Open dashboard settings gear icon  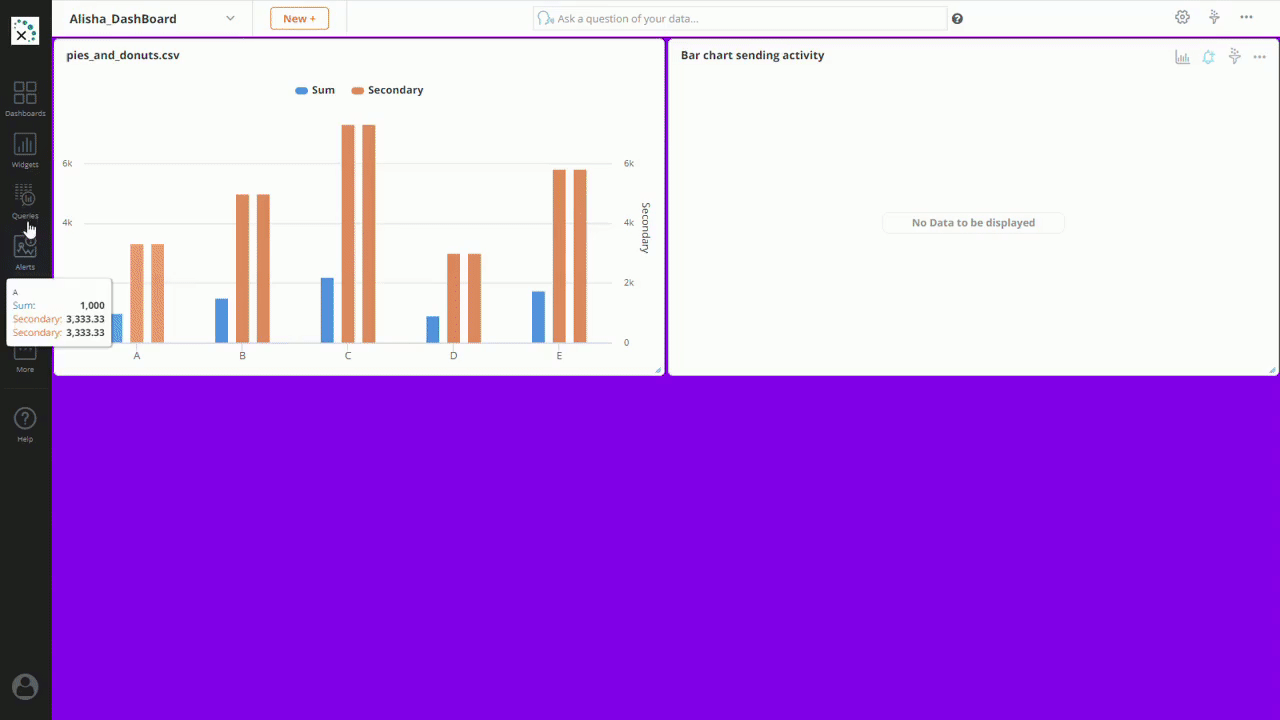(1182, 18)
